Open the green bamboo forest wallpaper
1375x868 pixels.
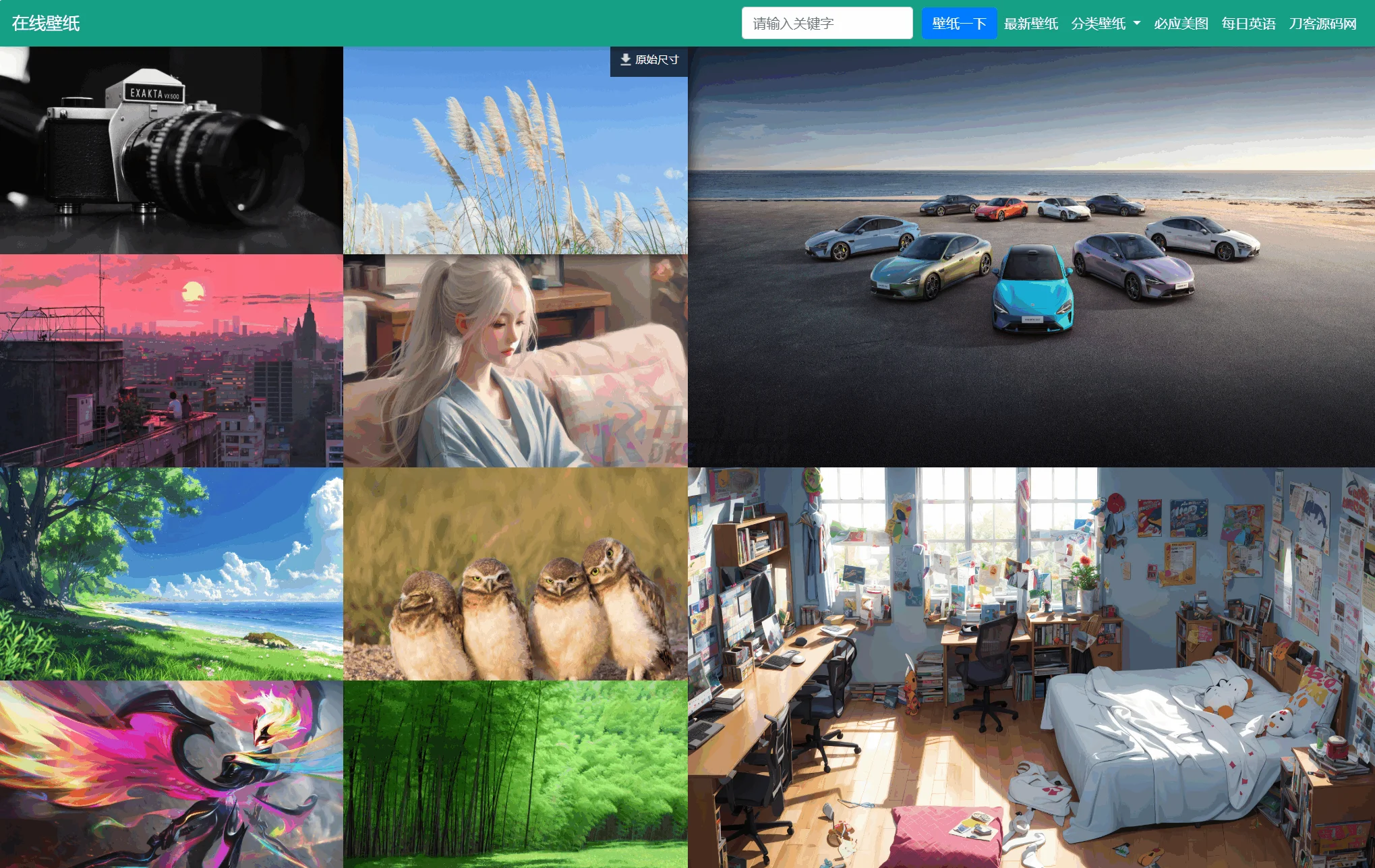point(515,774)
